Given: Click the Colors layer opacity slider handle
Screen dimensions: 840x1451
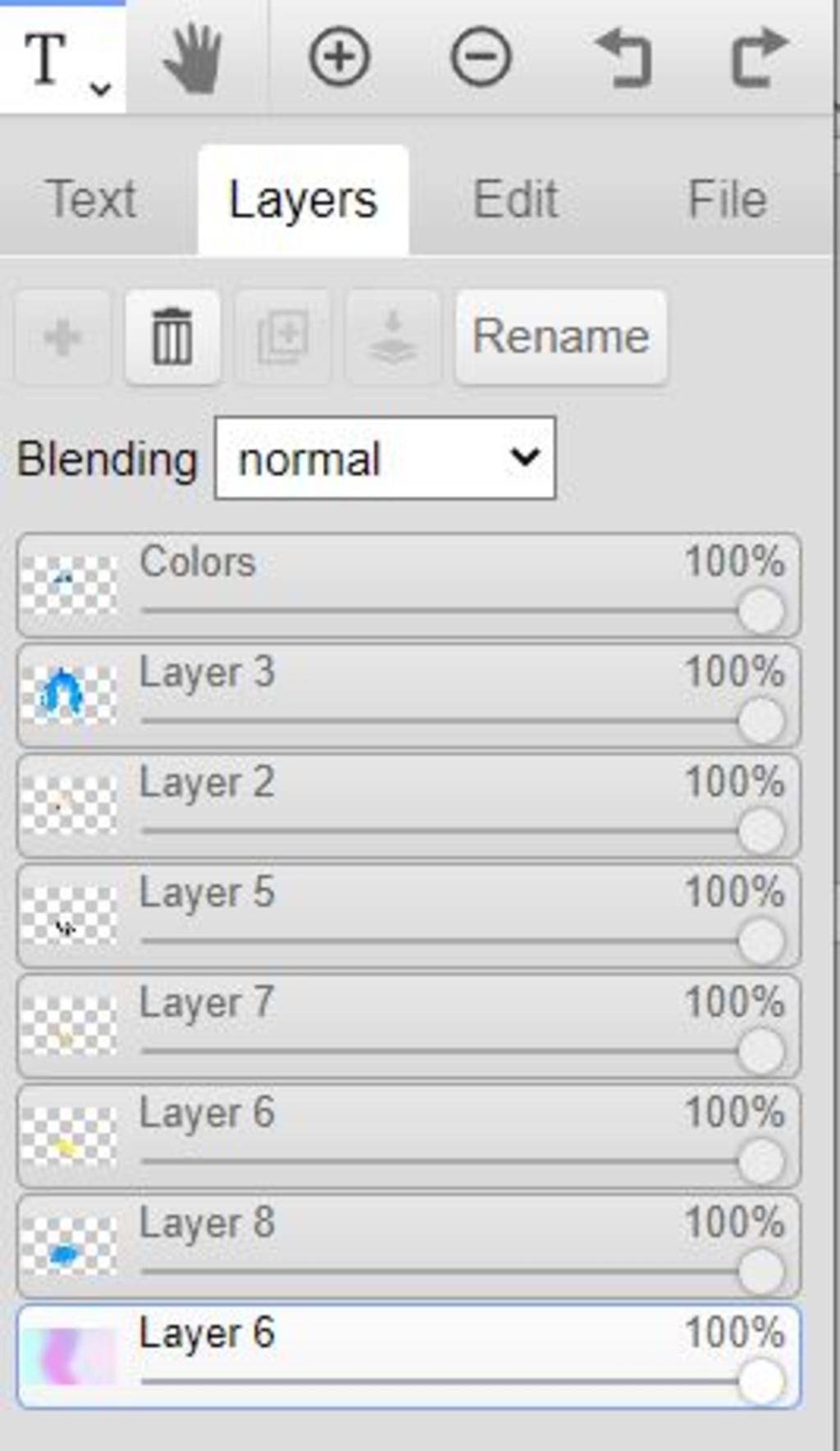Looking at the screenshot, I should [760, 611].
